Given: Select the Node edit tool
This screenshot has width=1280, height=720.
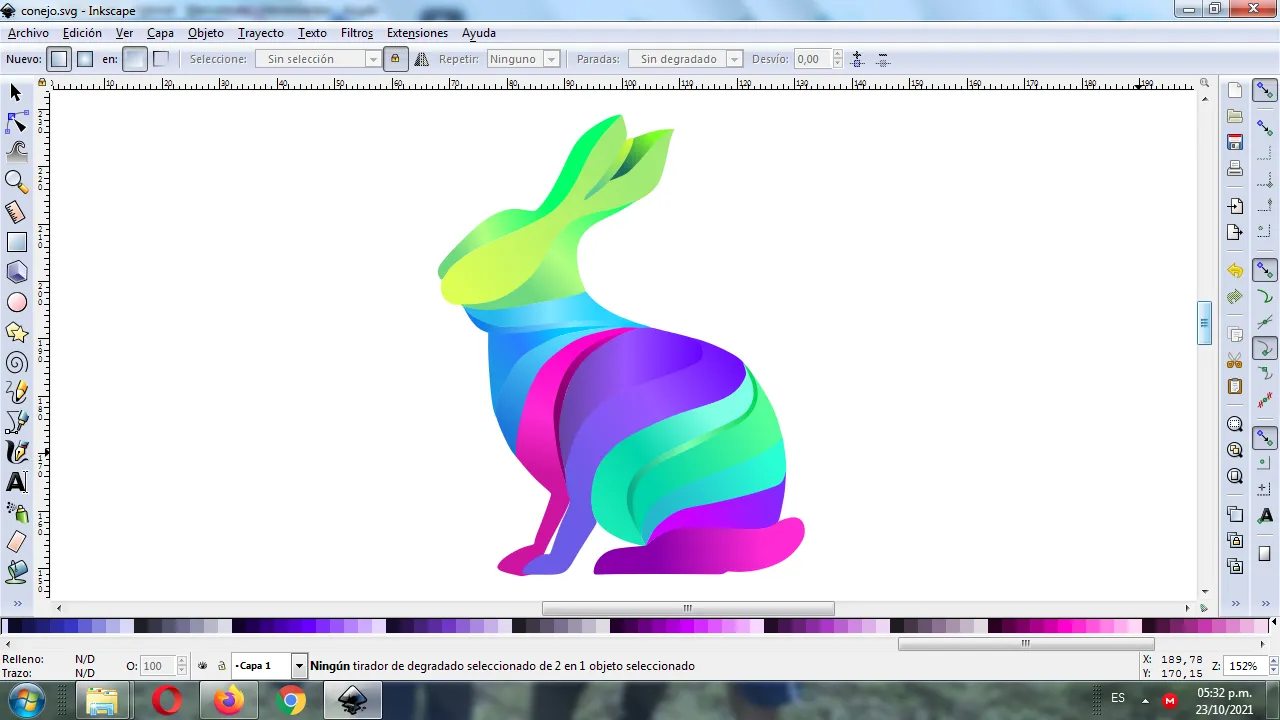Looking at the screenshot, I should [16, 122].
